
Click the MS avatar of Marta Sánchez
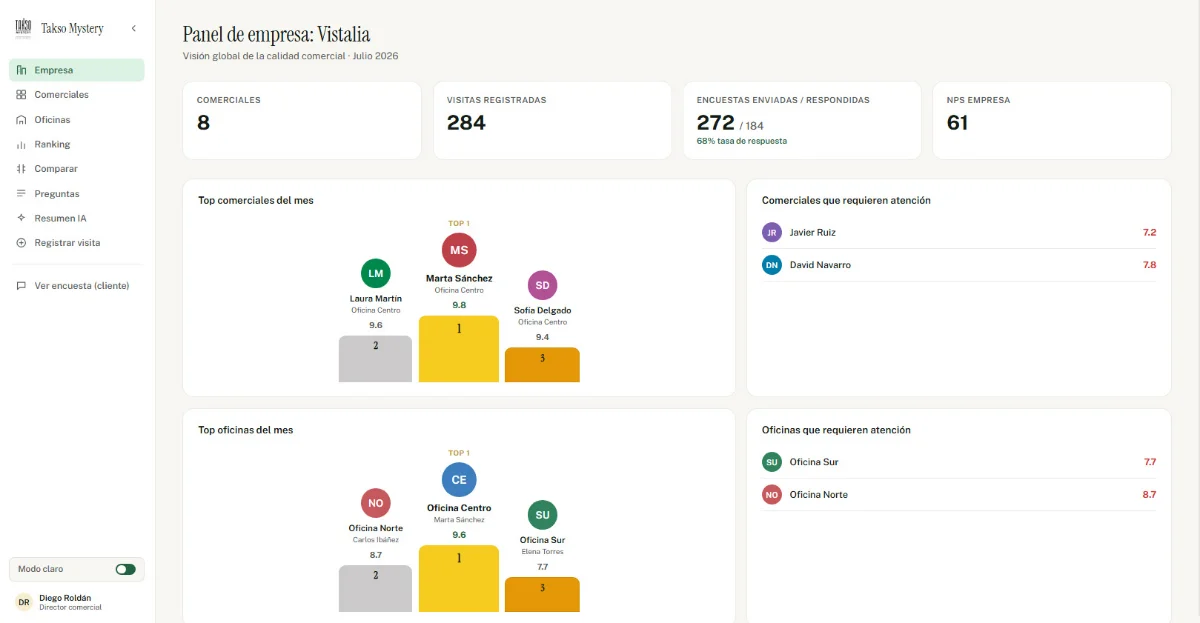[x=459, y=250]
